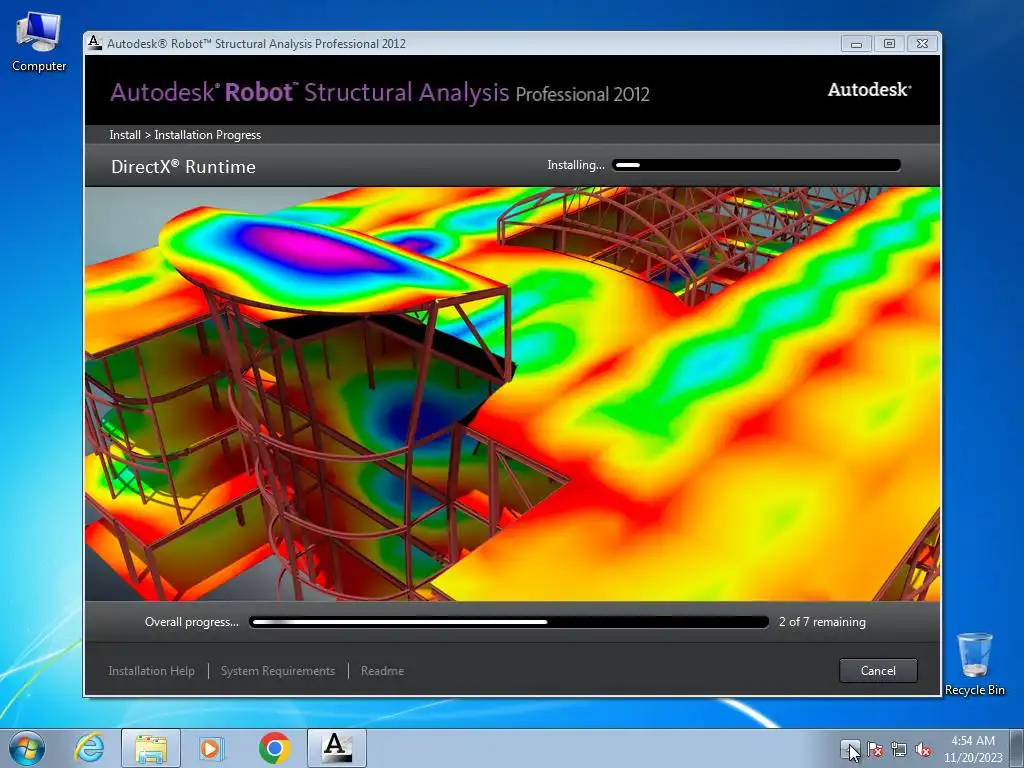Close the Autodesk installer window
Screen dimensions: 1024x768
[922, 44]
